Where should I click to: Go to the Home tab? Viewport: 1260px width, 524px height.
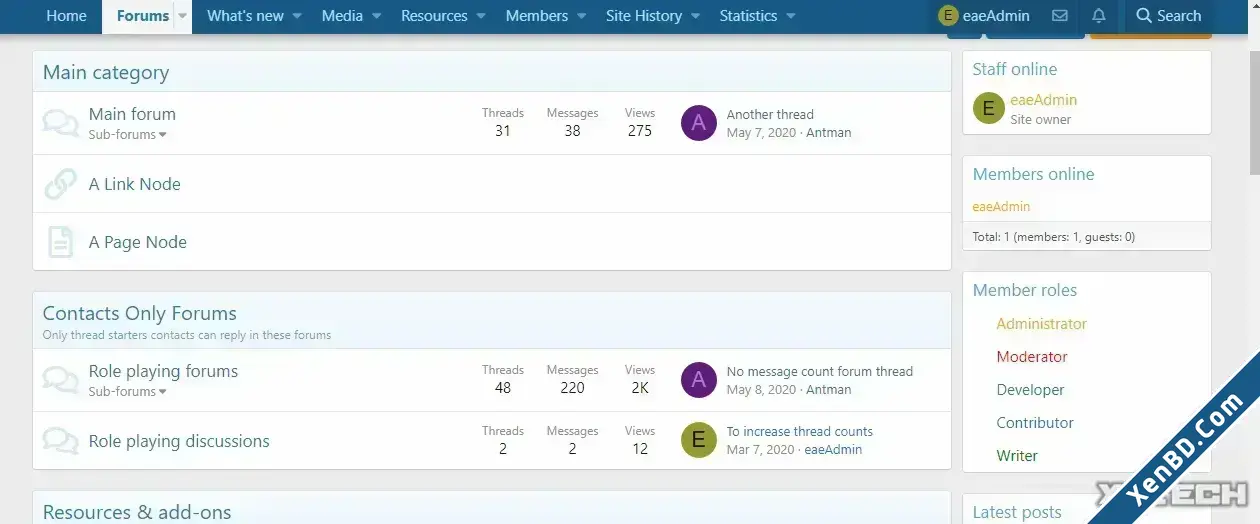pos(67,16)
